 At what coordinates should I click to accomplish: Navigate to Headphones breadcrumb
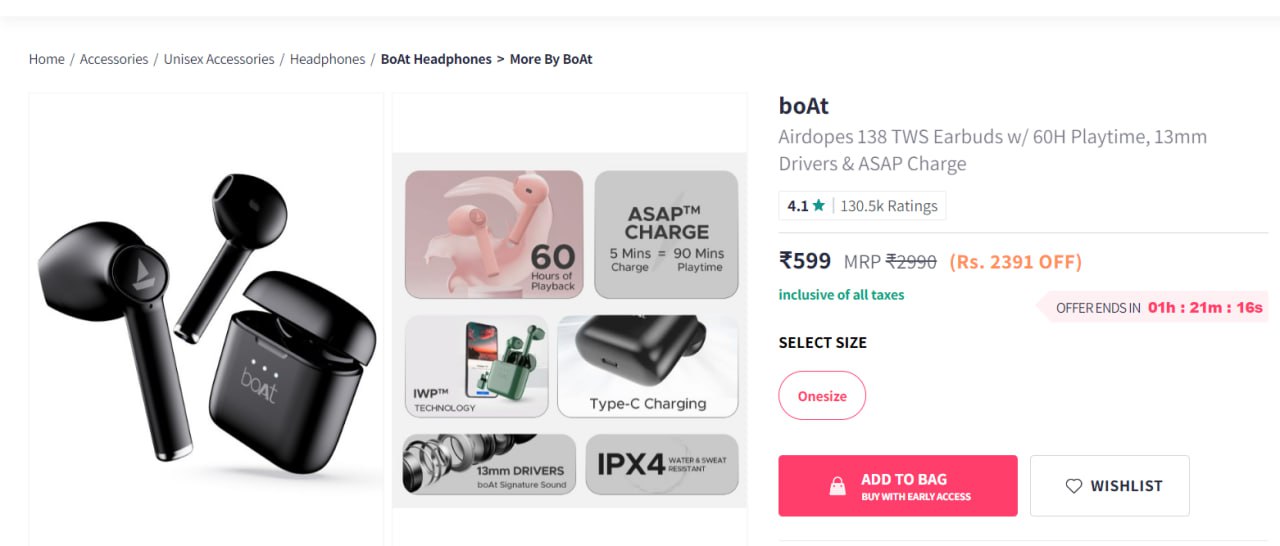tap(327, 59)
